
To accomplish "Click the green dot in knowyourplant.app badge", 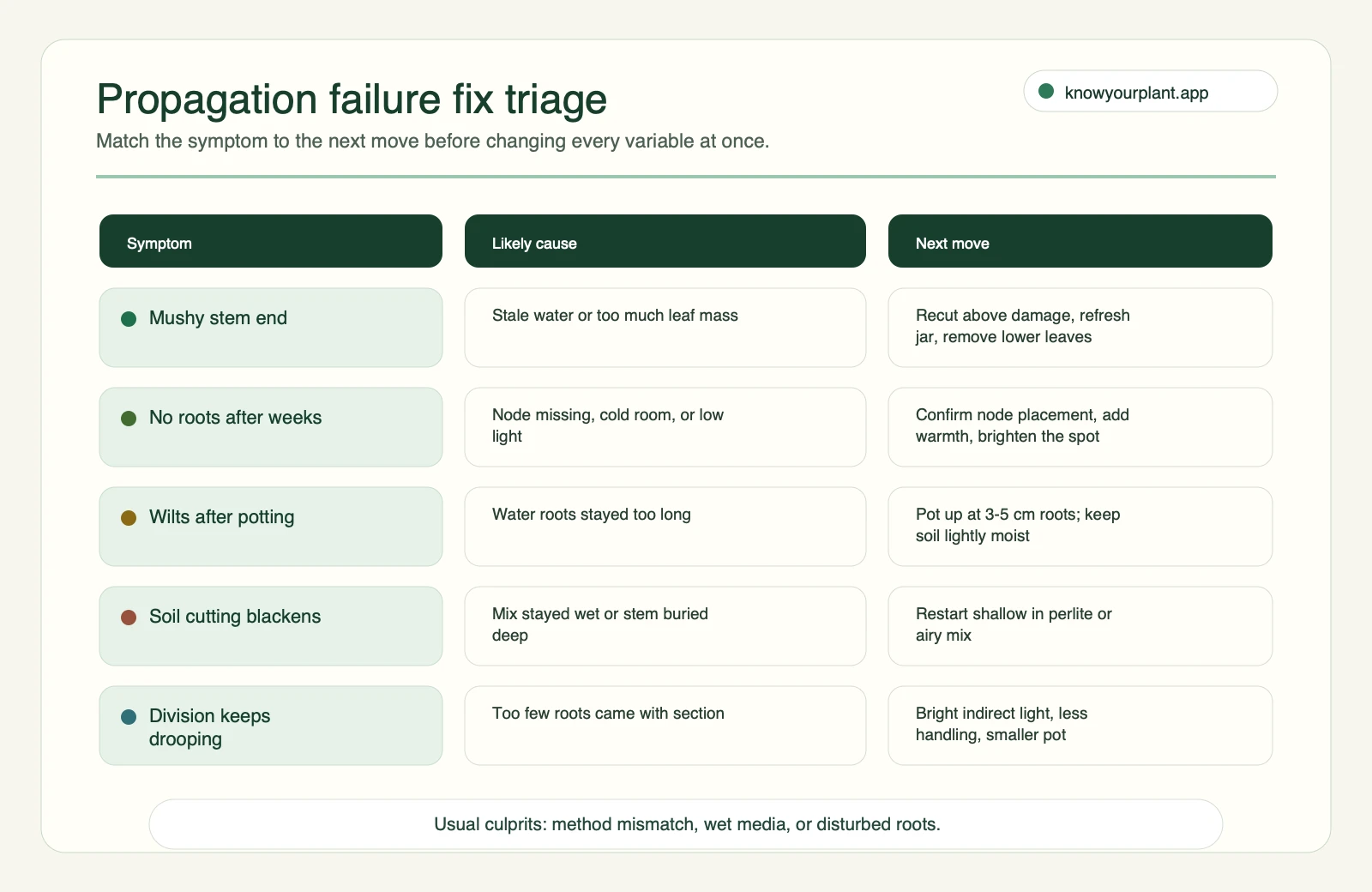I will (1046, 91).
